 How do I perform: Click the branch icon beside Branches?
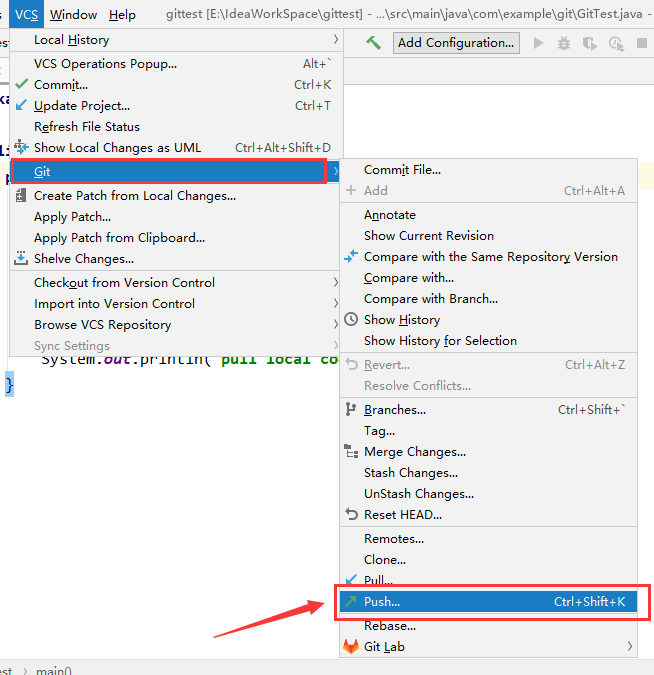click(x=351, y=409)
